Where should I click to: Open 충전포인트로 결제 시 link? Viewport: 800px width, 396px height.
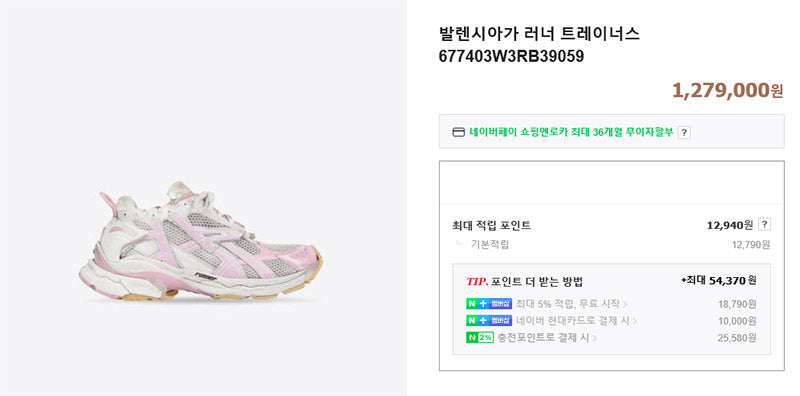pyautogui.click(x=546, y=337)
